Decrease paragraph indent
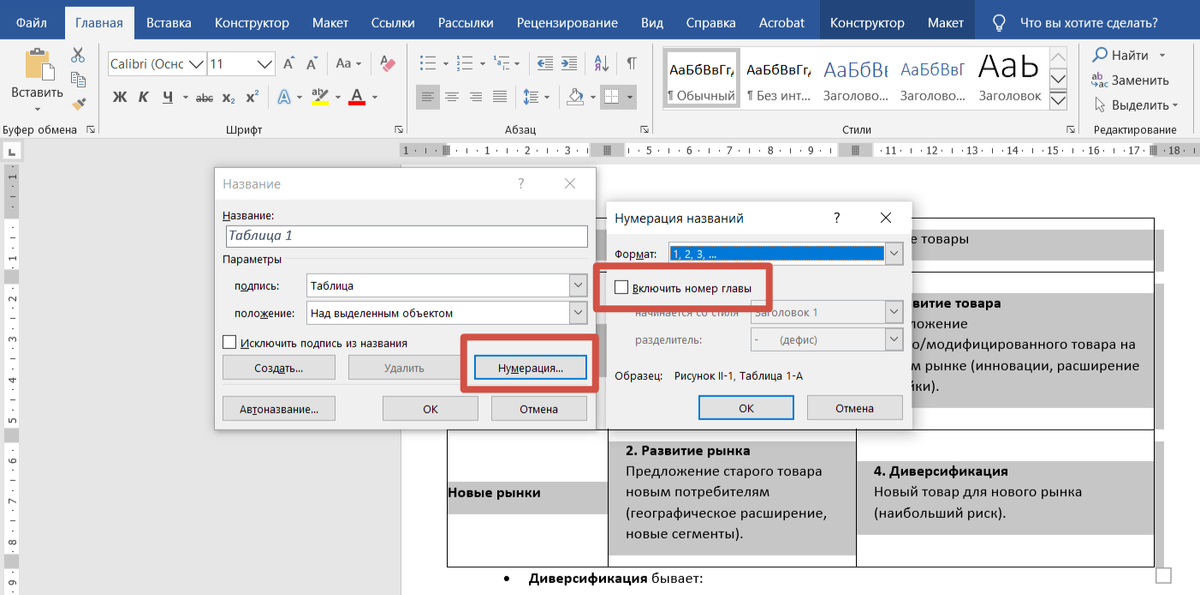1200x595 pixels. [547, 63]
